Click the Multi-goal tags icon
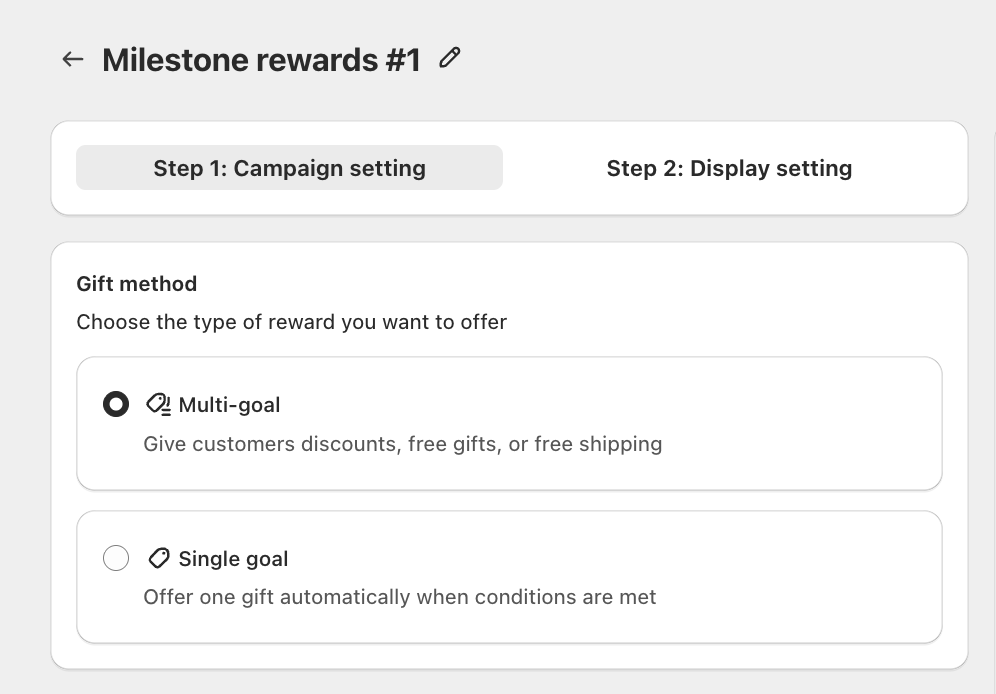 coord(158,404)
